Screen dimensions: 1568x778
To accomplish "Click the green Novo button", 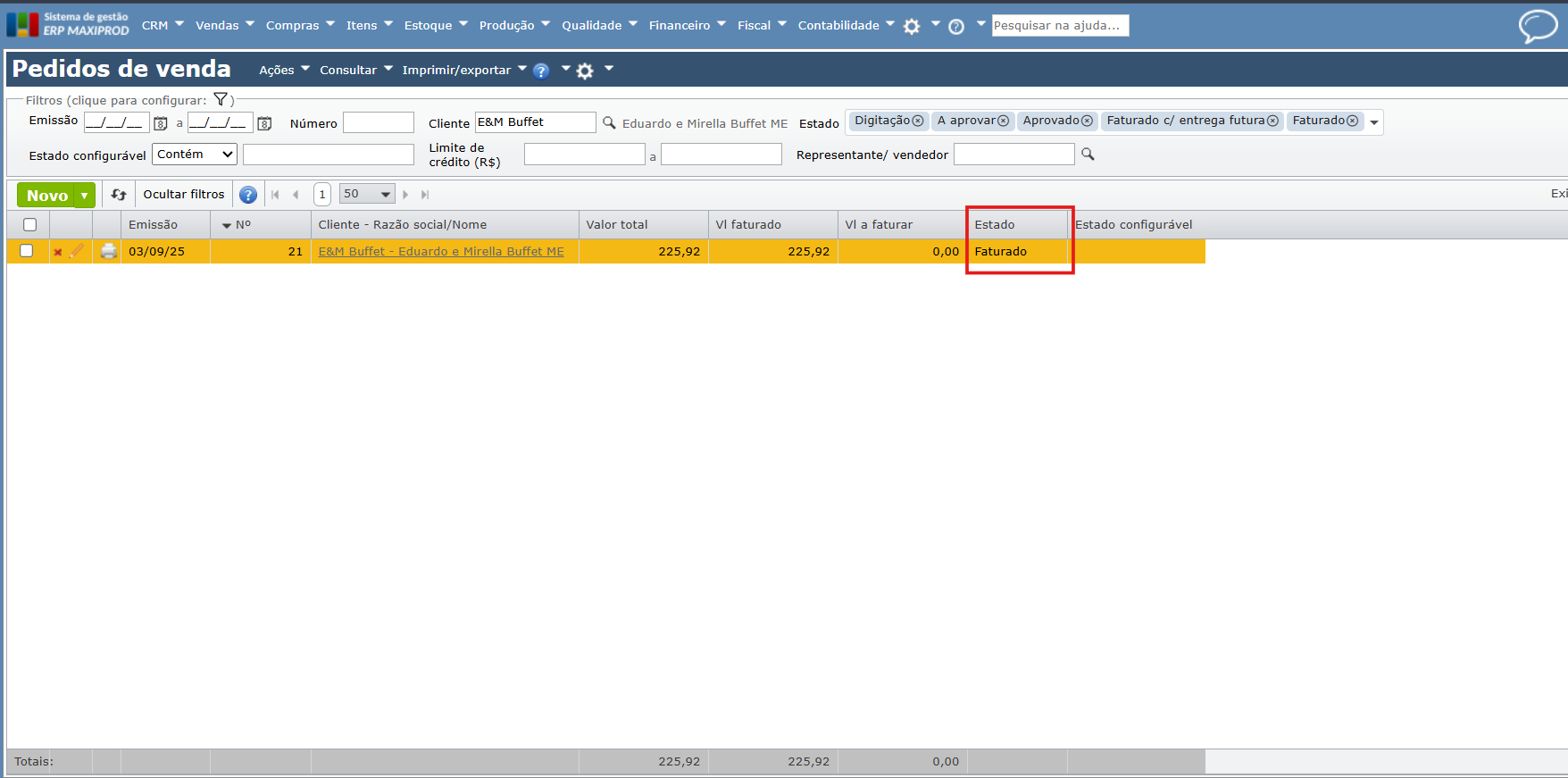I will pos(47,196).
